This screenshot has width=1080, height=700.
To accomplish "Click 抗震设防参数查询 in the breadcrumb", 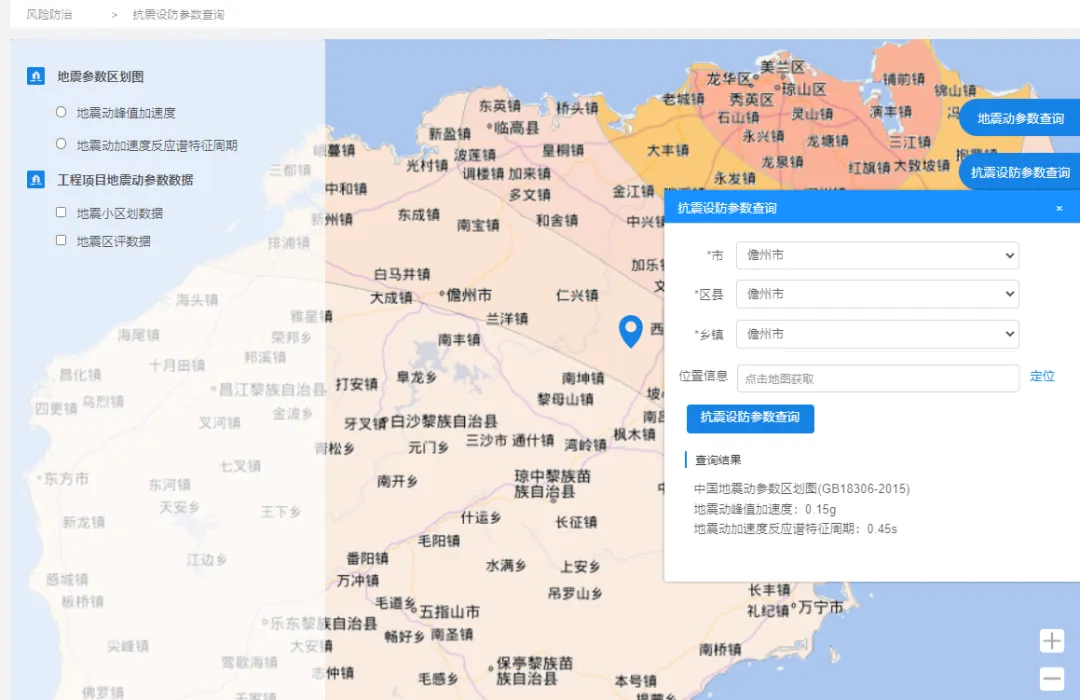I will pyautogui.click(x=178, y=15).
